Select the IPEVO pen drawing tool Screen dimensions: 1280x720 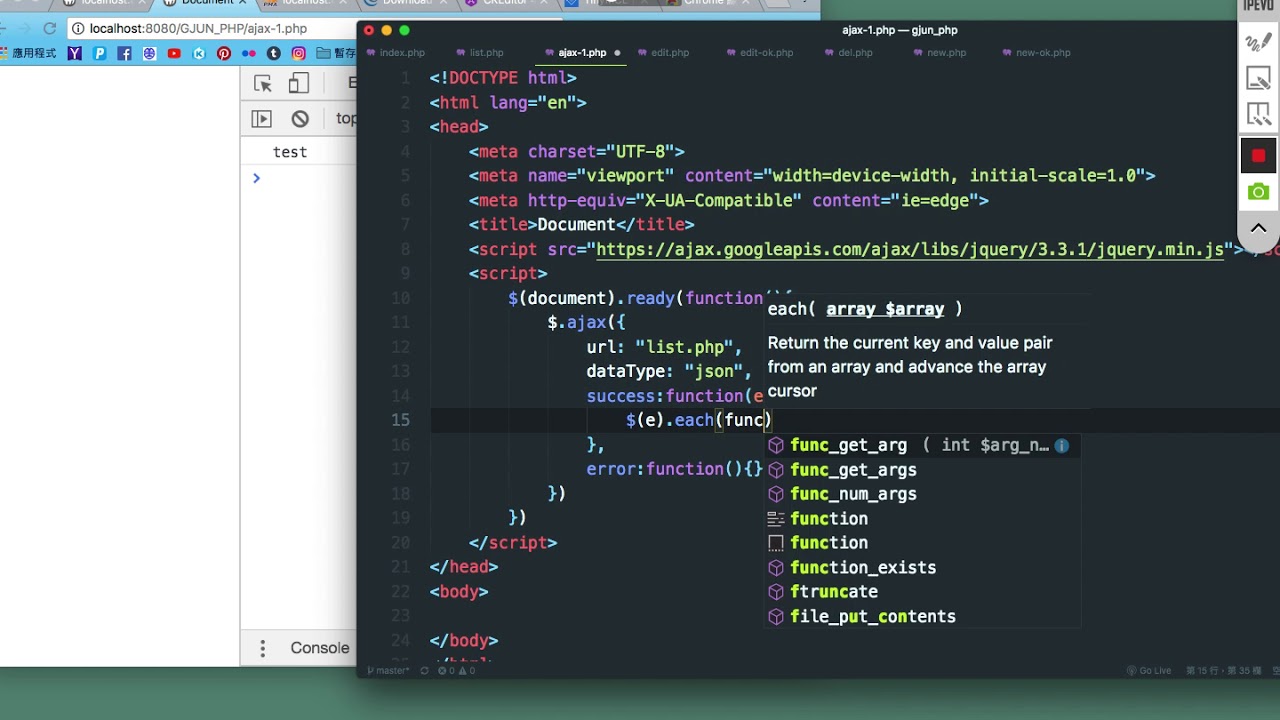(x=1258, y=42)
